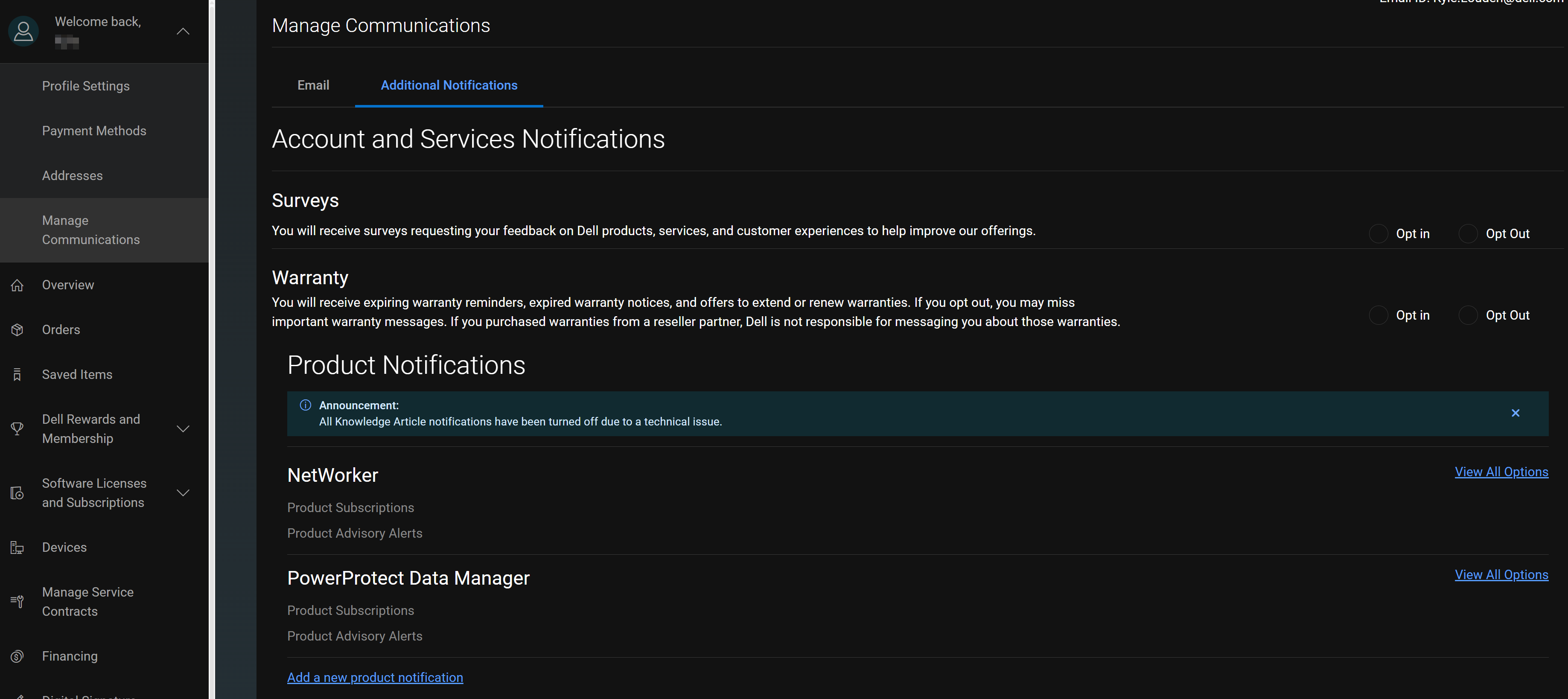This screenshot has height=699, width=1568.
Task: Select Opt Out for Surveys
Action: pyautogui.click(x=1468, y=233)
